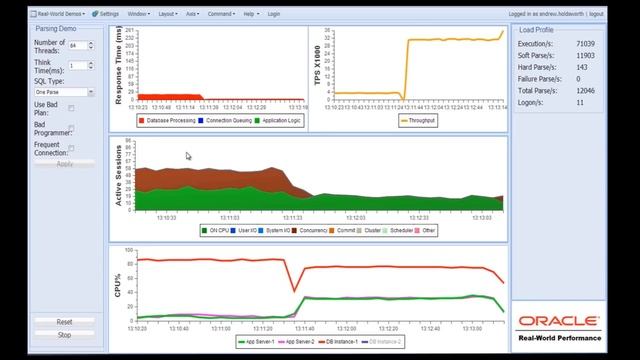Click the Load Profile panel title

click(536, 30)
